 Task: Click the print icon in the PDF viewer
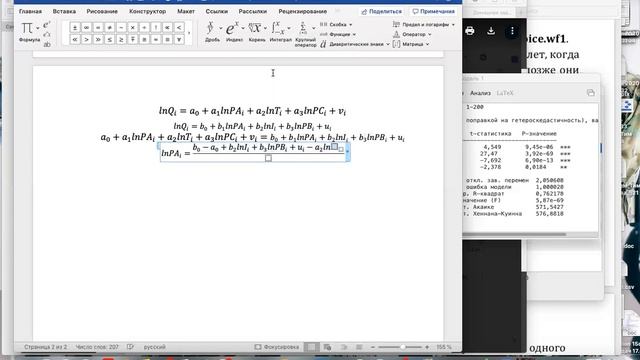pyautogui.click(x=470, y=31)
